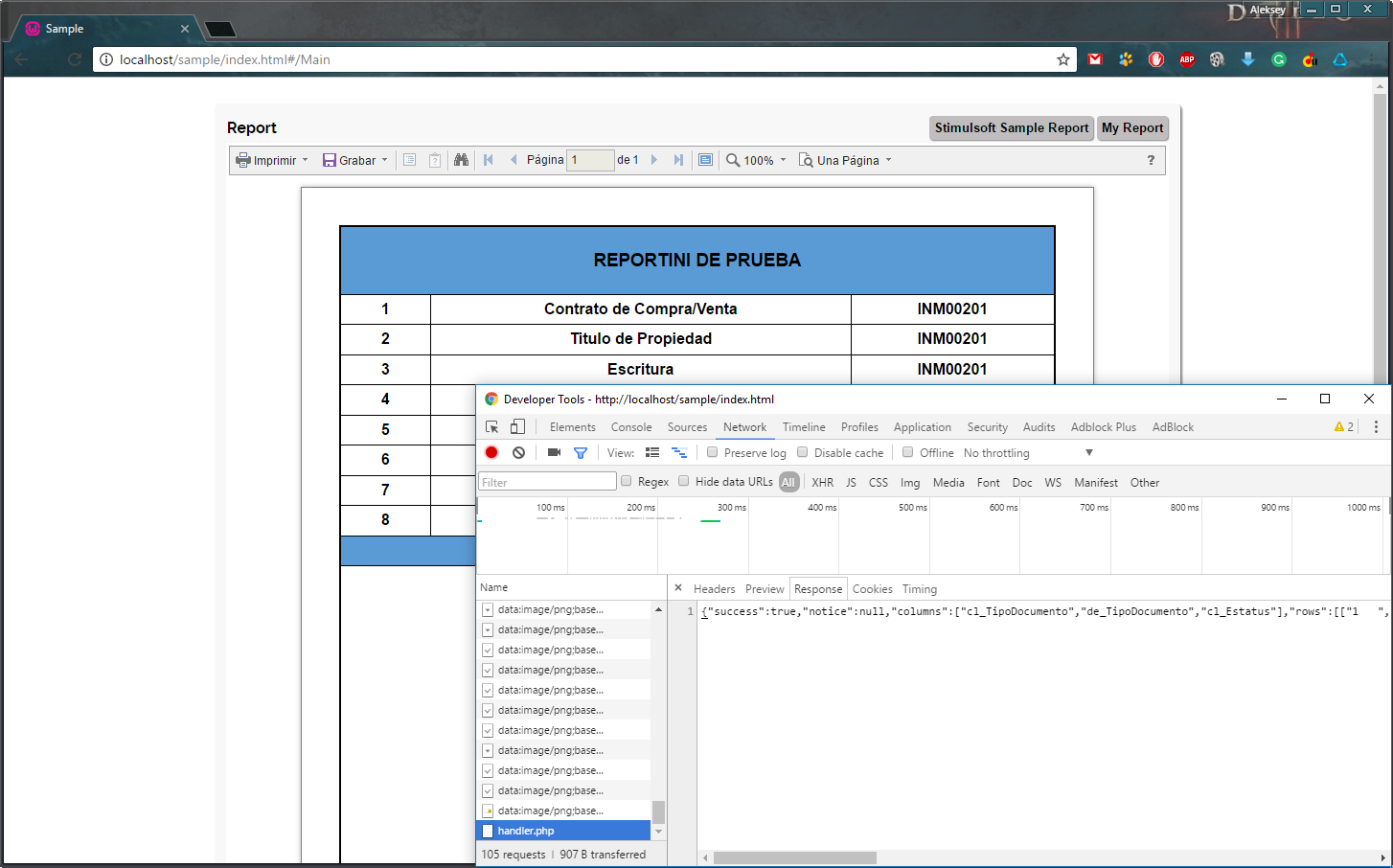Enable the Preserve log checkbox
This screenshot has width=1393, height=868.
pyautogui.click(x=712, y=452)
